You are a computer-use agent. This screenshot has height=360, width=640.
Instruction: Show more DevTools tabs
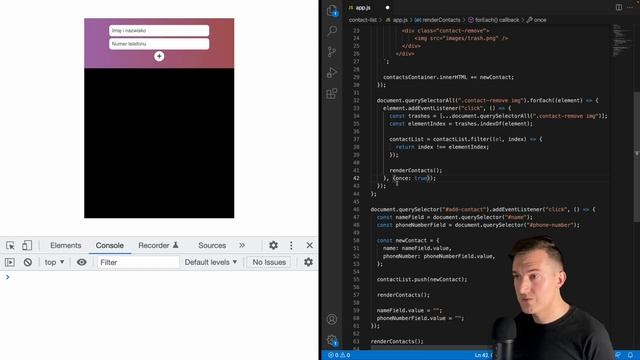point(242,245)
